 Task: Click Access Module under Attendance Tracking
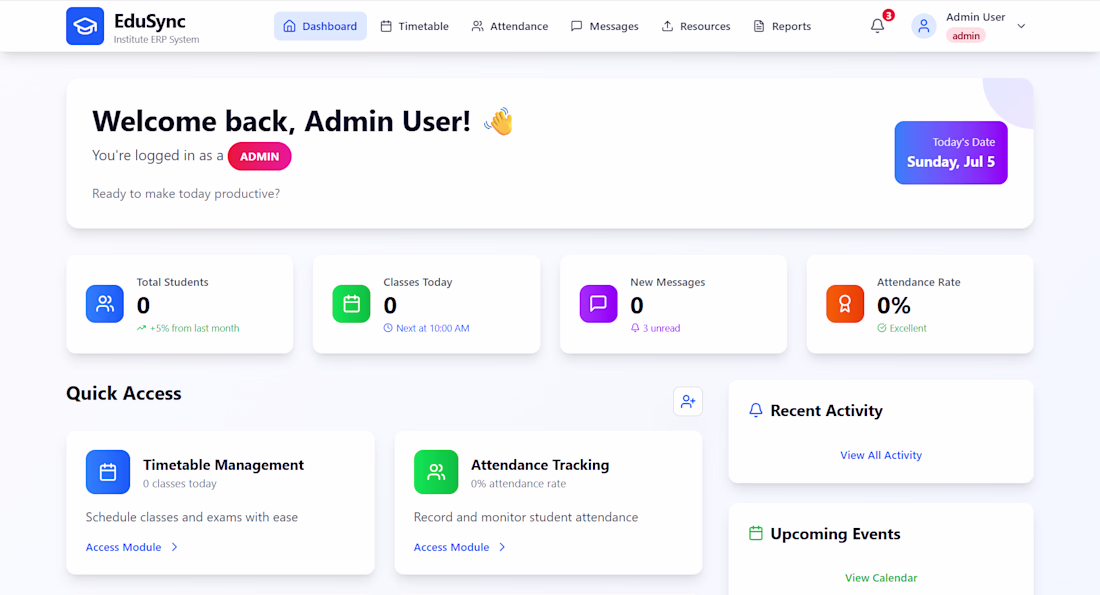tap(460, 547)
